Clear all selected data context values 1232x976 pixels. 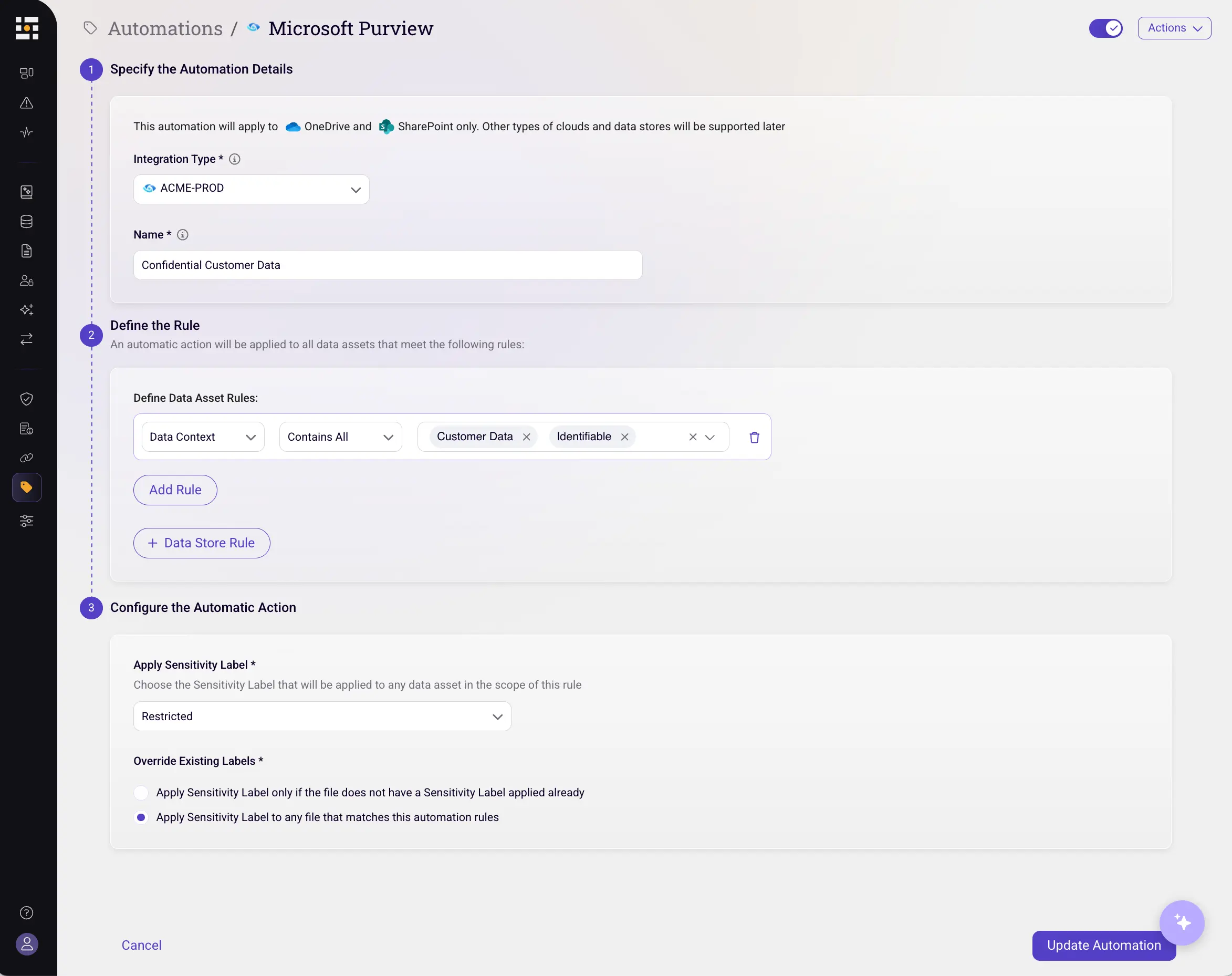[x=693, y=437]
